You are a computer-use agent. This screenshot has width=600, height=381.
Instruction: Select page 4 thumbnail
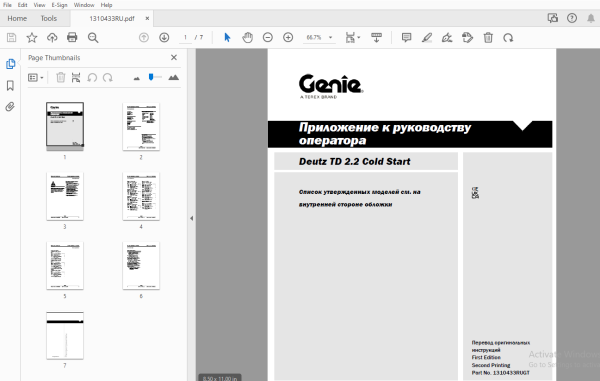tap(141, 196)
